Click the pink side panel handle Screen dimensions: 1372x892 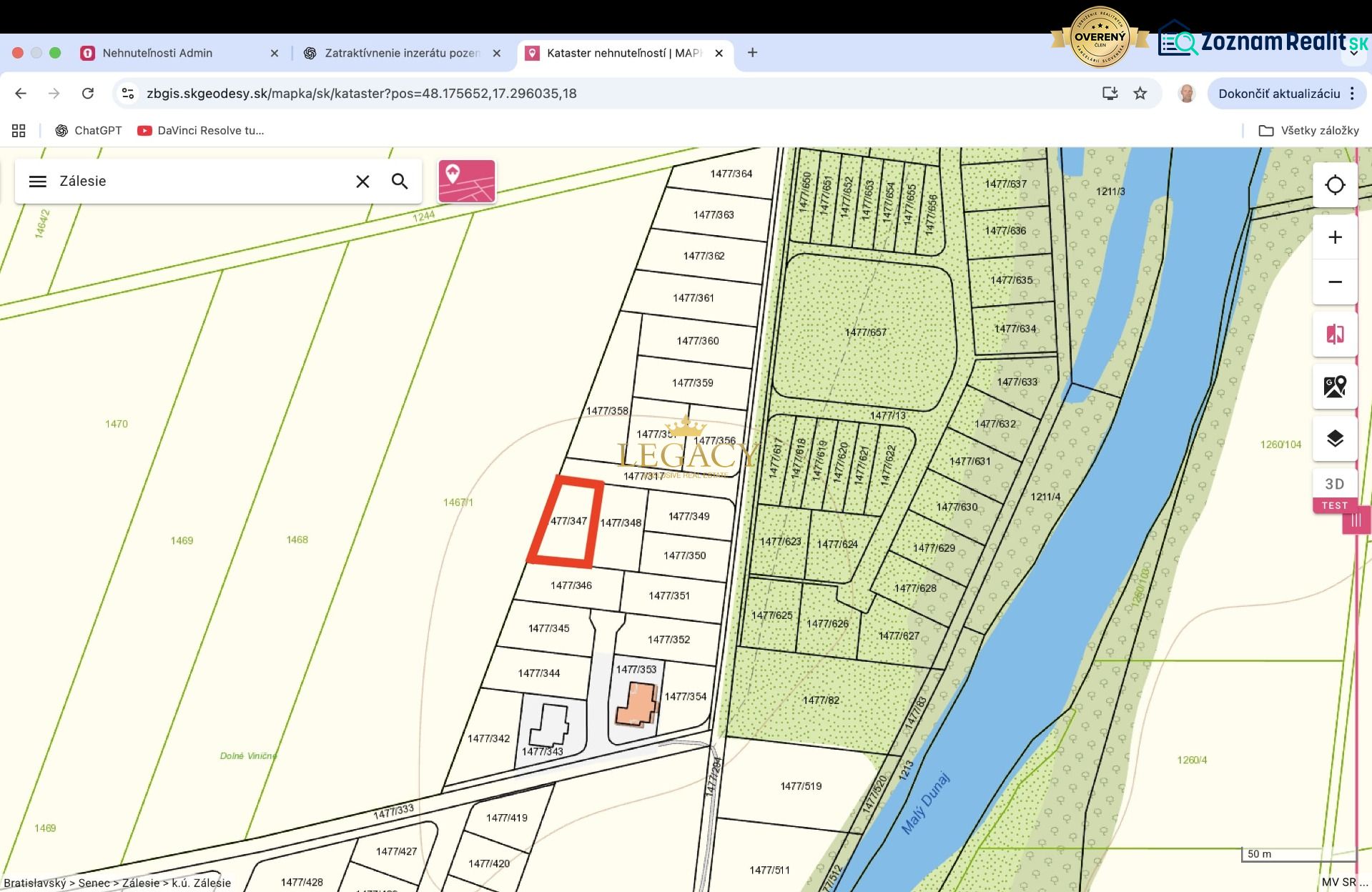pos(1356,520)
